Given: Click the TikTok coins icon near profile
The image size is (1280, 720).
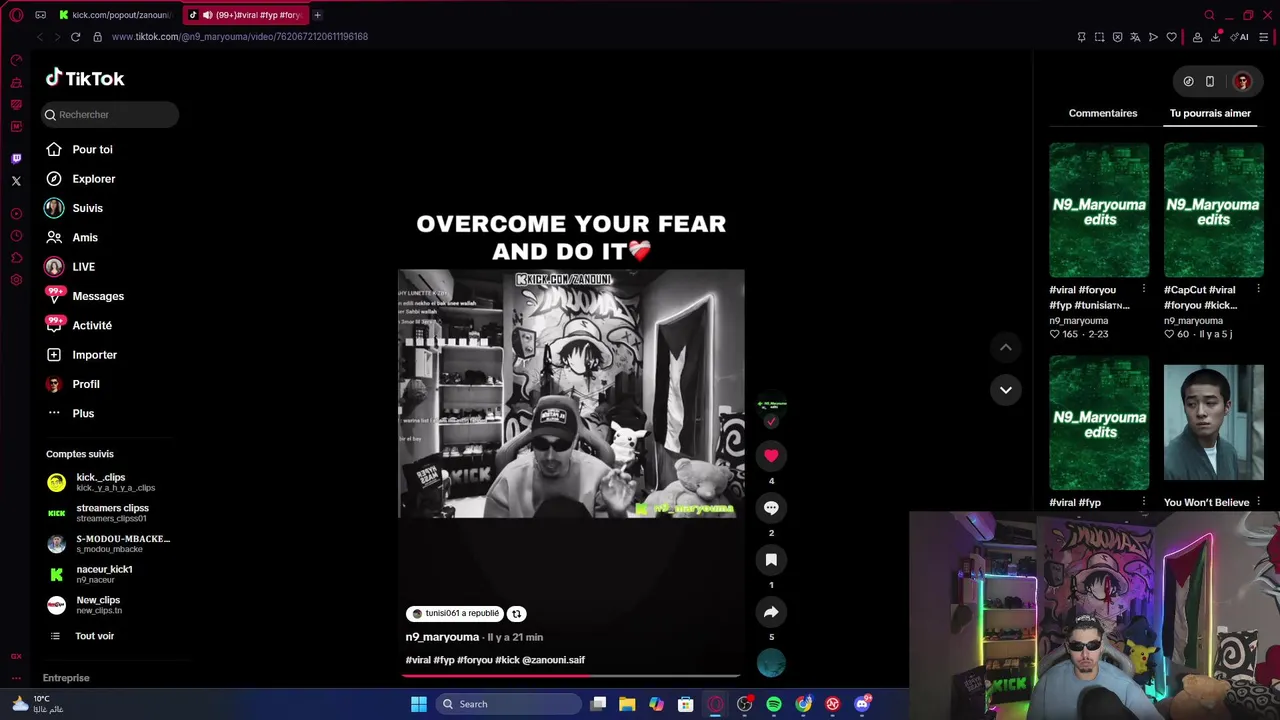Looking at the screenshot, I should coord(1188,81).
